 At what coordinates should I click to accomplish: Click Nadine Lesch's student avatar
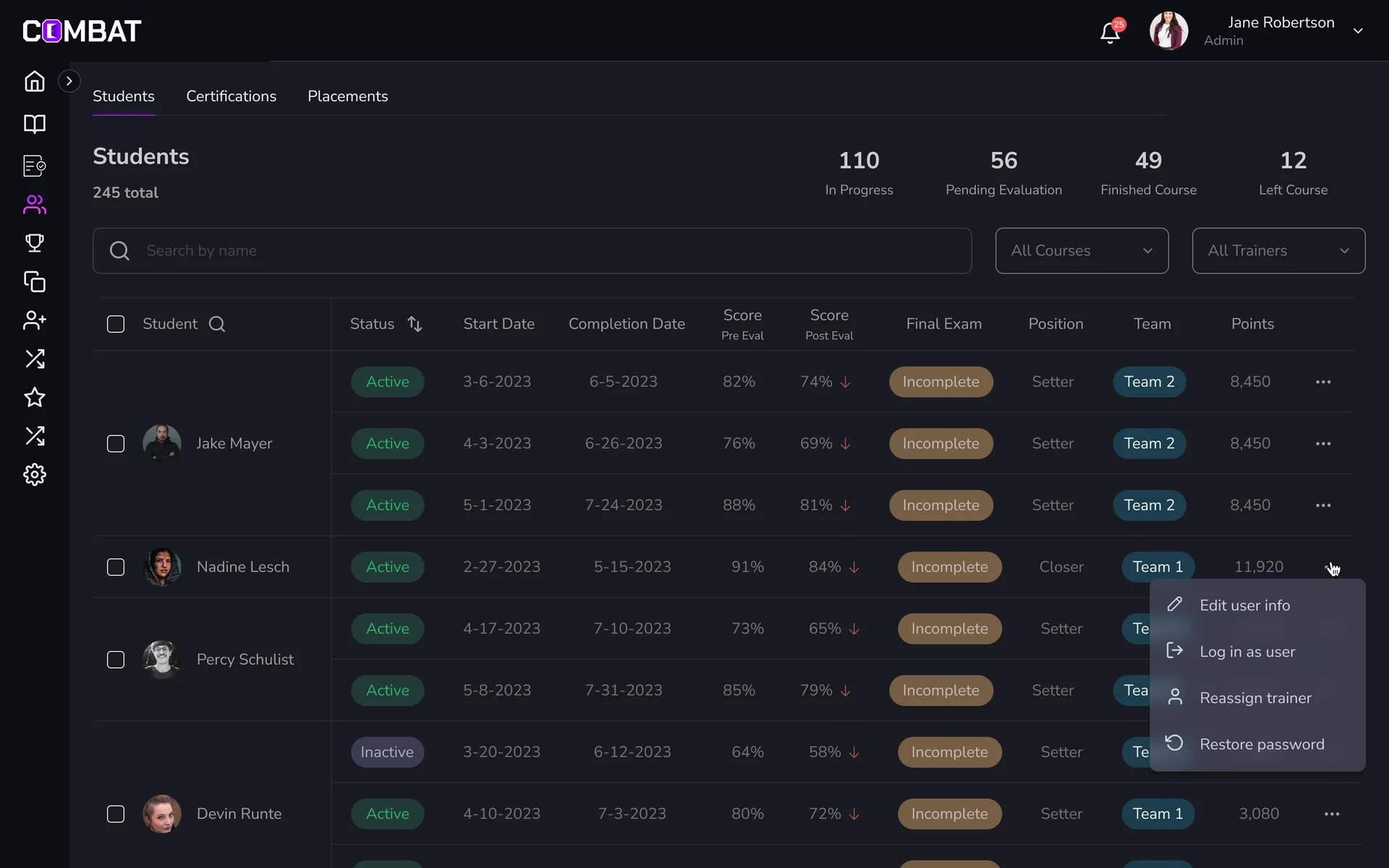coord(162,567)
